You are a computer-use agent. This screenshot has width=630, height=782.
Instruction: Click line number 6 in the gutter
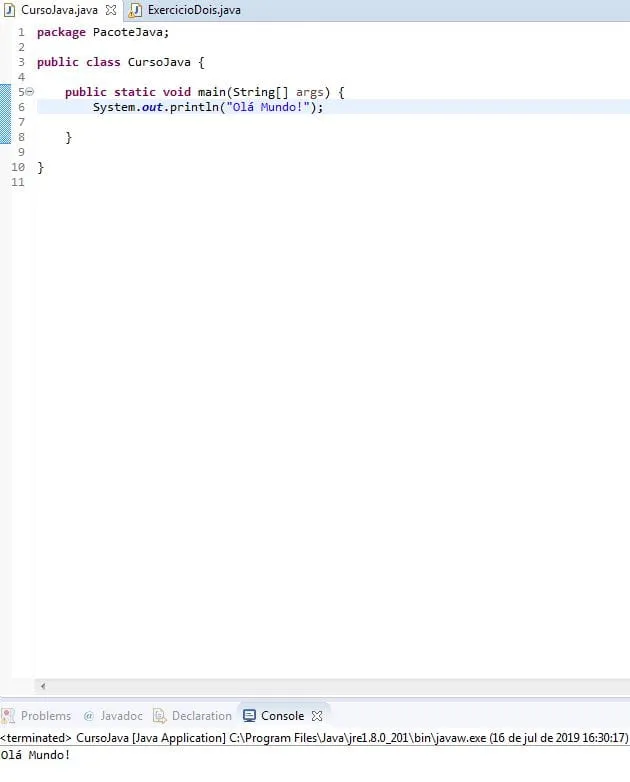[21, 107]
